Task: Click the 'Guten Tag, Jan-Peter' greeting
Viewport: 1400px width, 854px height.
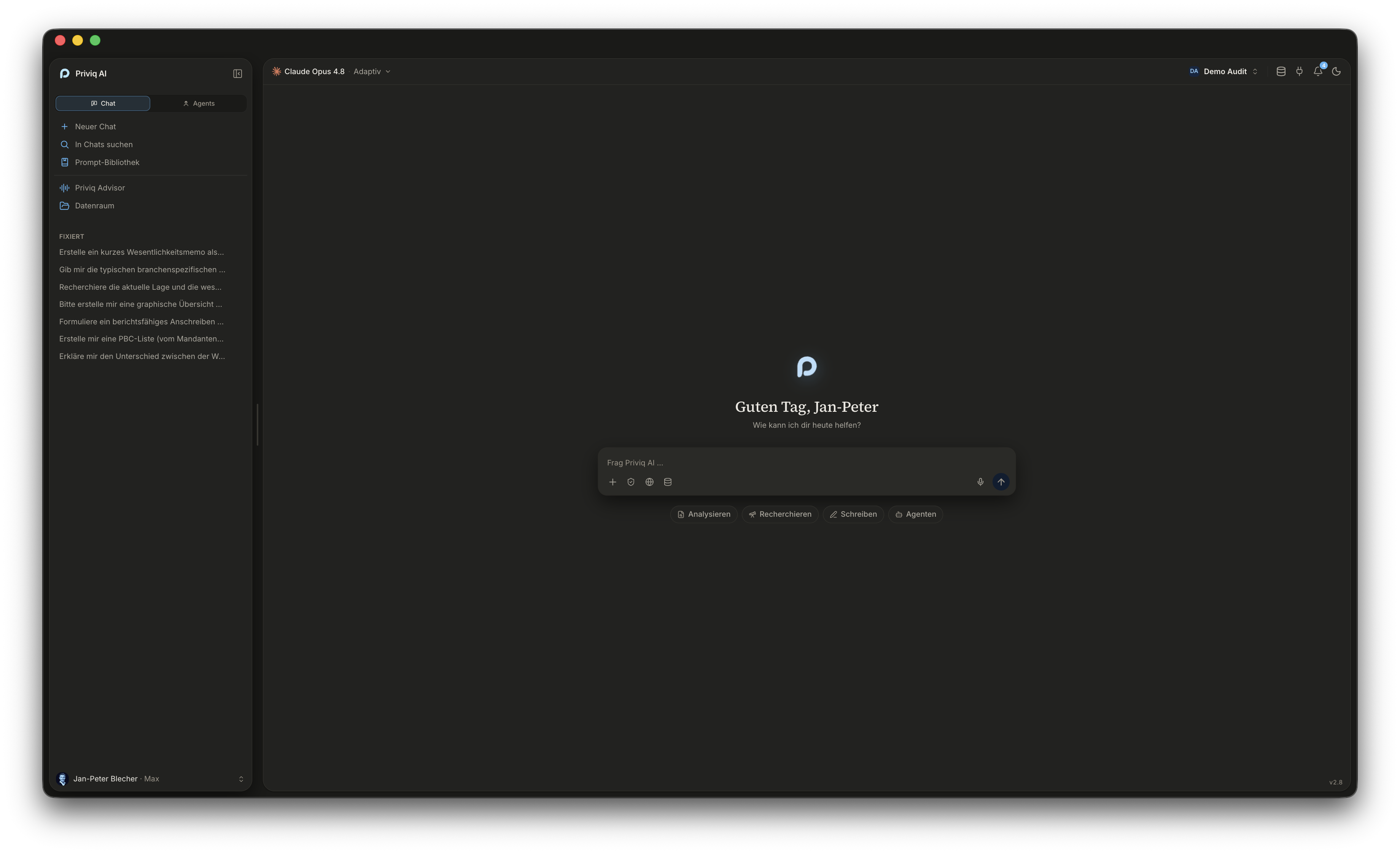Action: tap(806, 406)
